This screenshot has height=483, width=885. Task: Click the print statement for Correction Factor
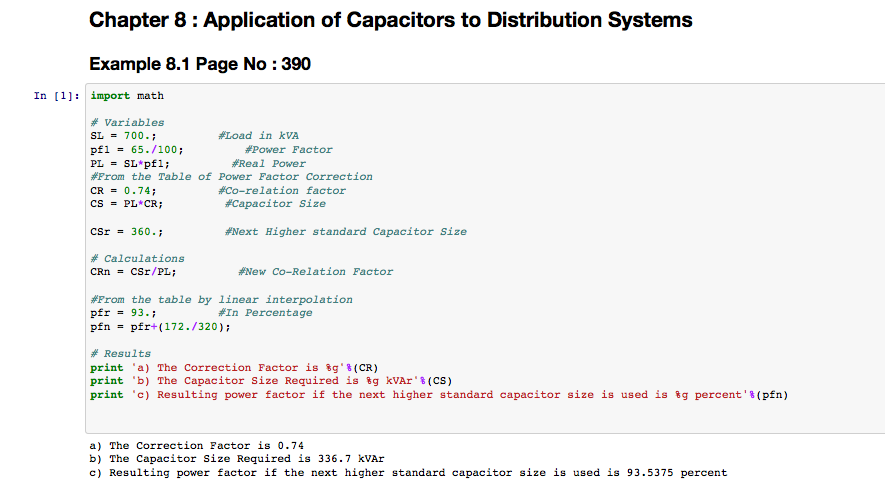pos(233,367)
